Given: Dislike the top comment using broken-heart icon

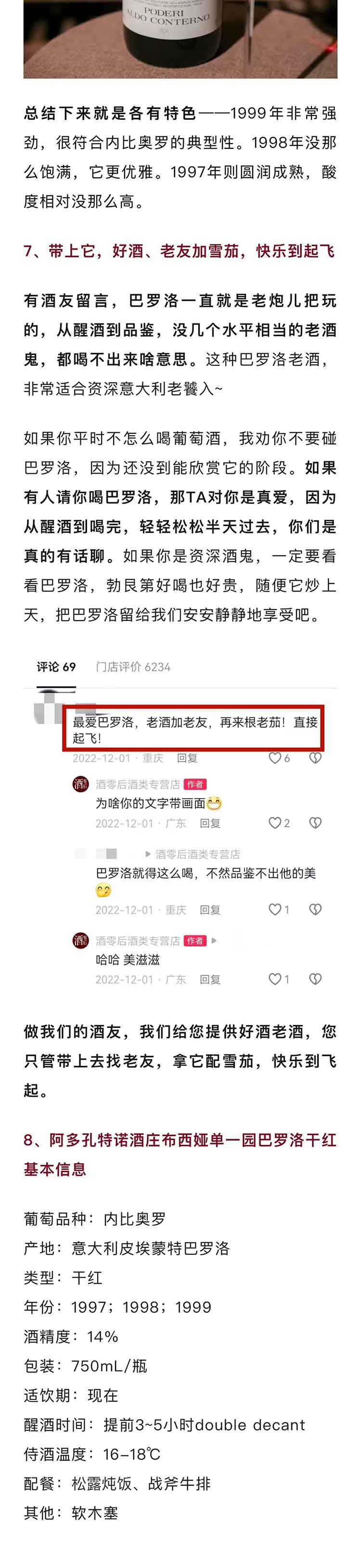Looking at the screenshot, I should (x=315, y=758).
